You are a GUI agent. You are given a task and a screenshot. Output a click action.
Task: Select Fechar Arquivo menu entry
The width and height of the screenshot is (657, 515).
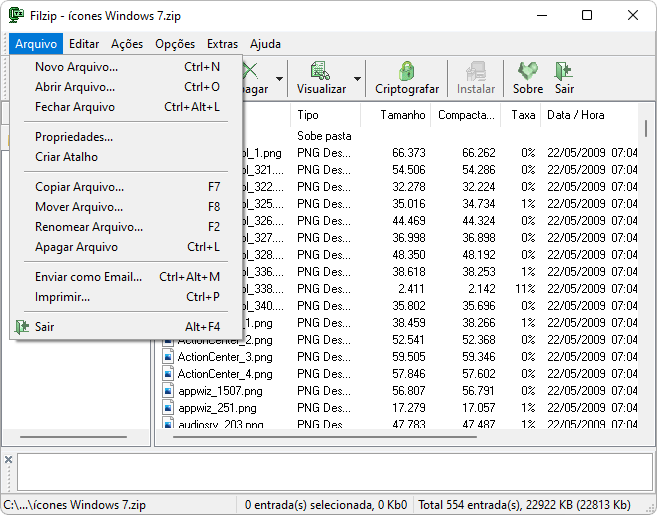pos(126,107)
